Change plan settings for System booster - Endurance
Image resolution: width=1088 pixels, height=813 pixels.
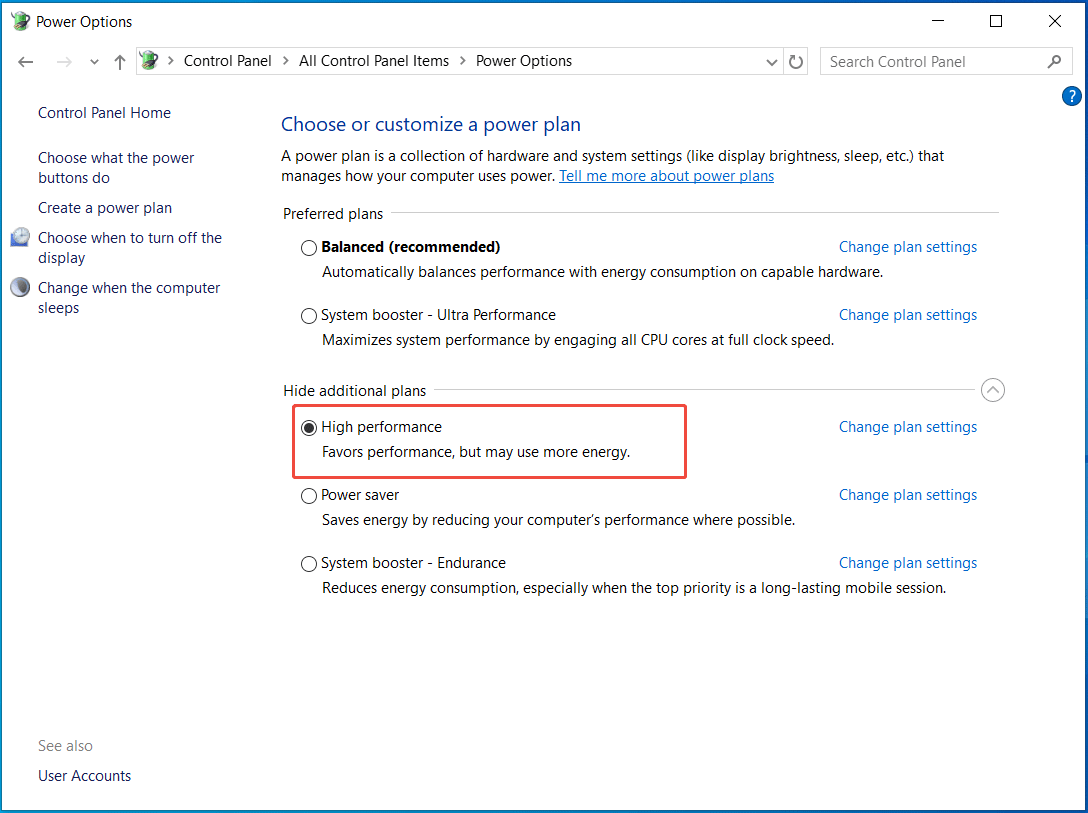pos(908,563)
